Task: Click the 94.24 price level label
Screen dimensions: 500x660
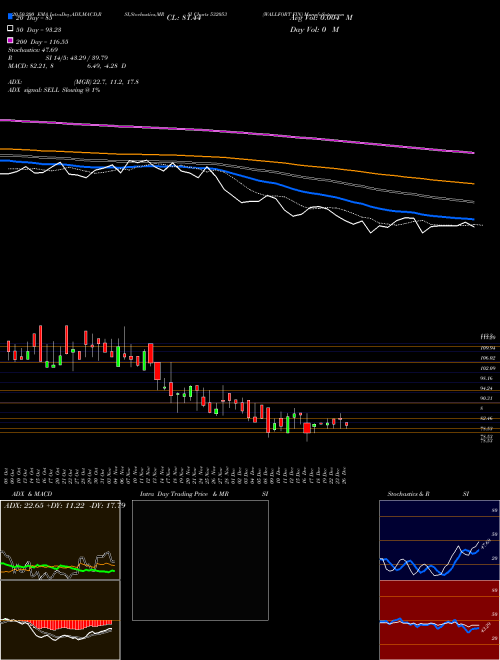Action: click(x=487, y=388)
